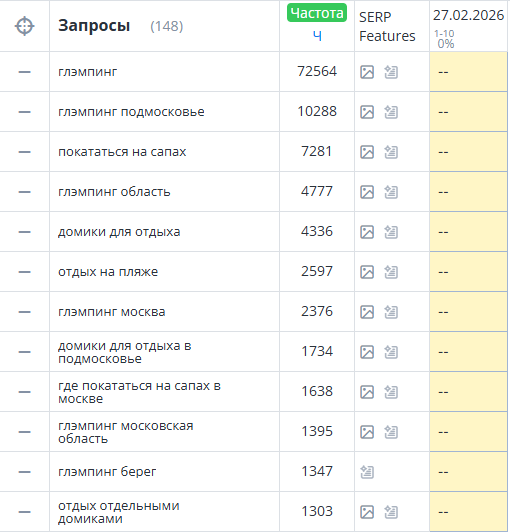The image size is (510, 532).
Task: Select the query глэмпинг область
Action: (114, 192)
